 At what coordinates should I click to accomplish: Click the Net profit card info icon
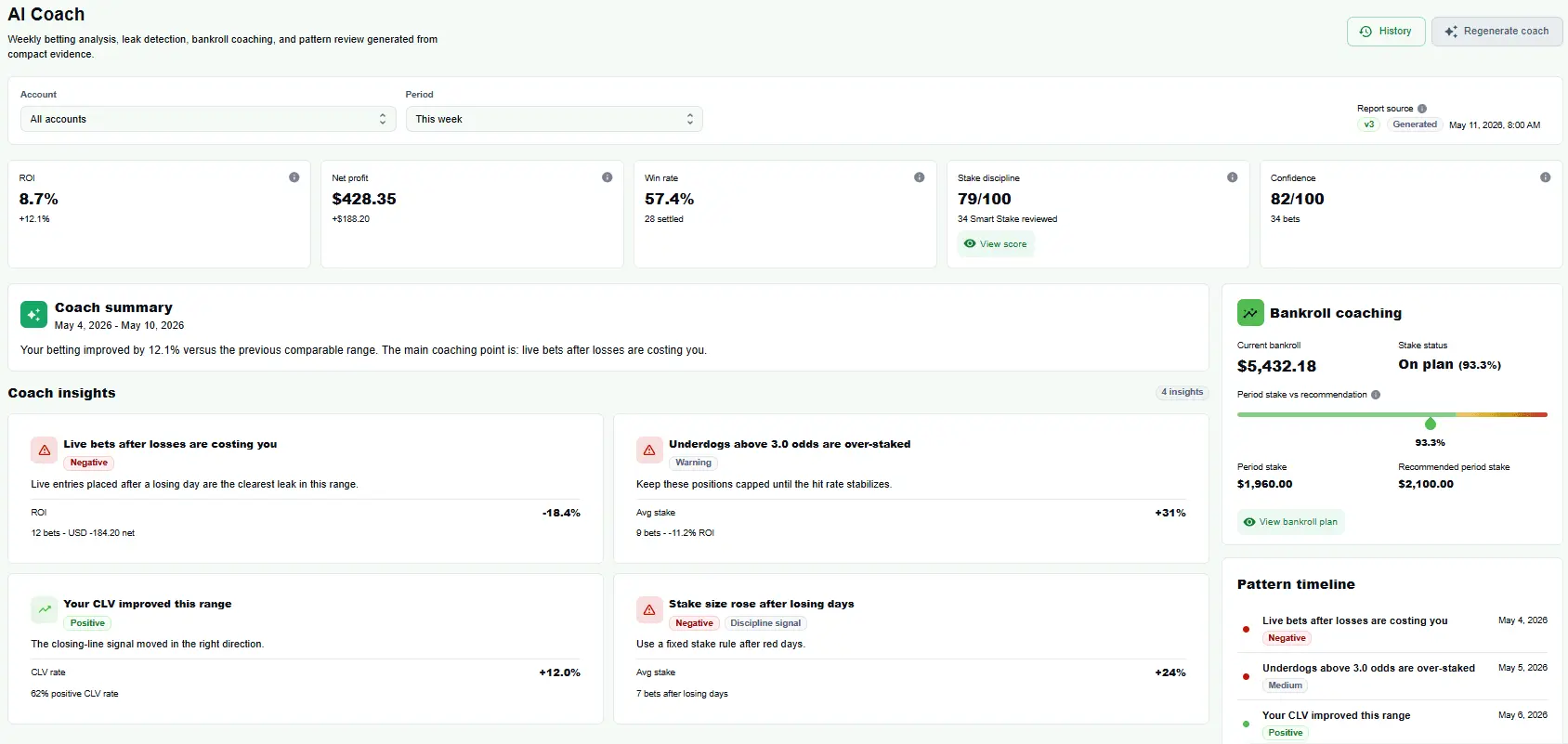[x=608, y=177]
